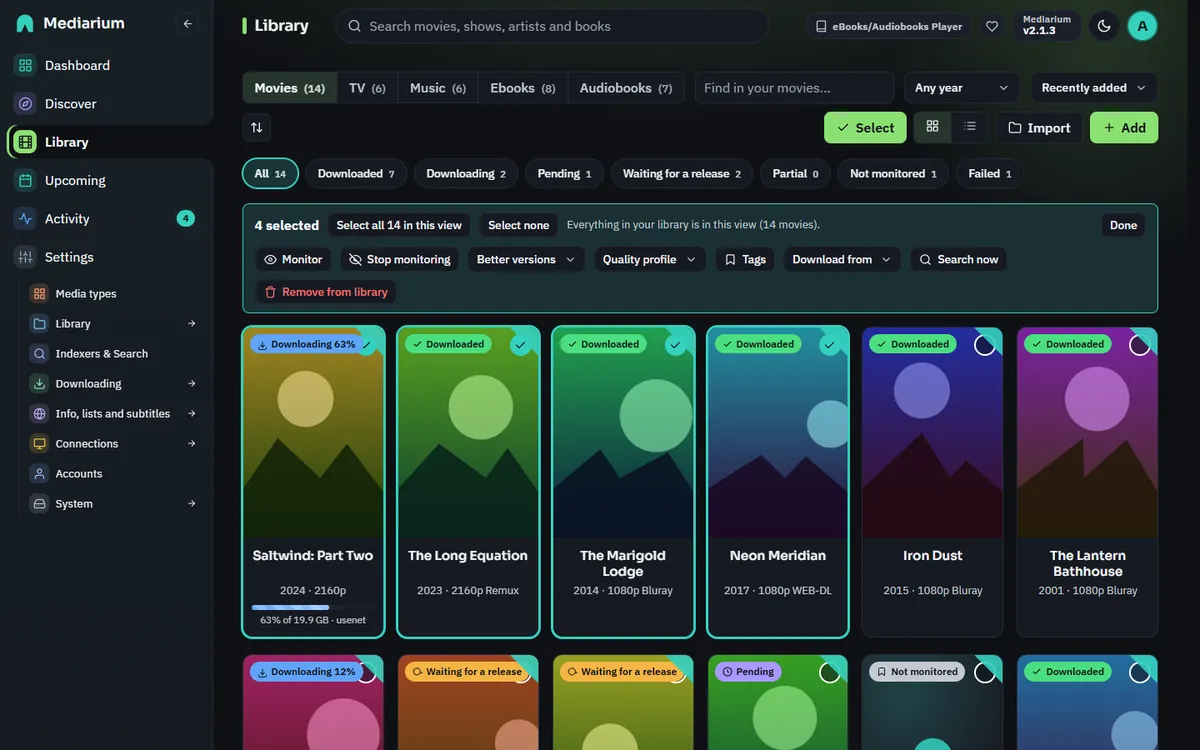Select the Not monitored card checkbox
The width and height of the screenshot is (1200, 750).
985,672
